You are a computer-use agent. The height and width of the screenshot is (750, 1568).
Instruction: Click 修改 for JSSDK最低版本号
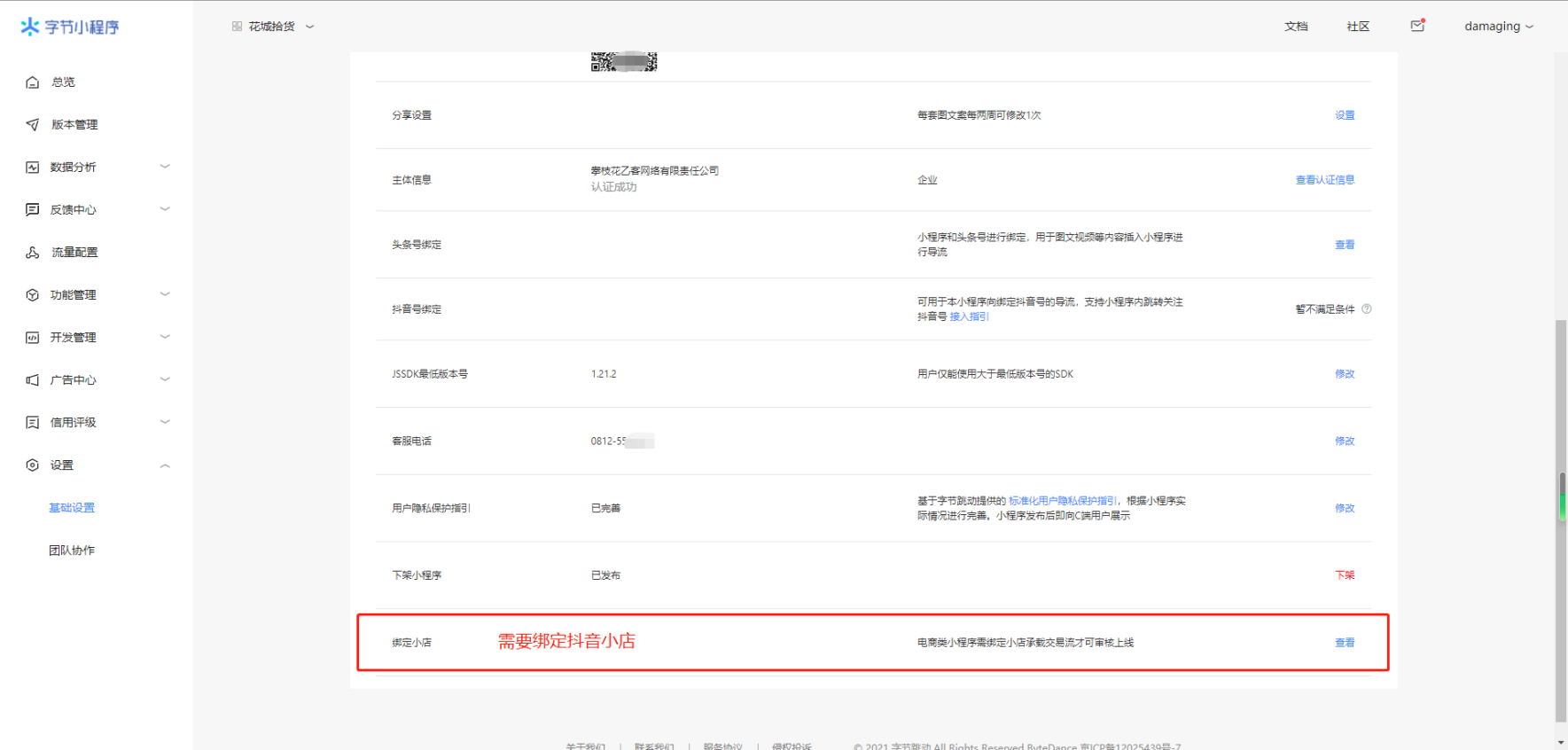point(1345,374)
